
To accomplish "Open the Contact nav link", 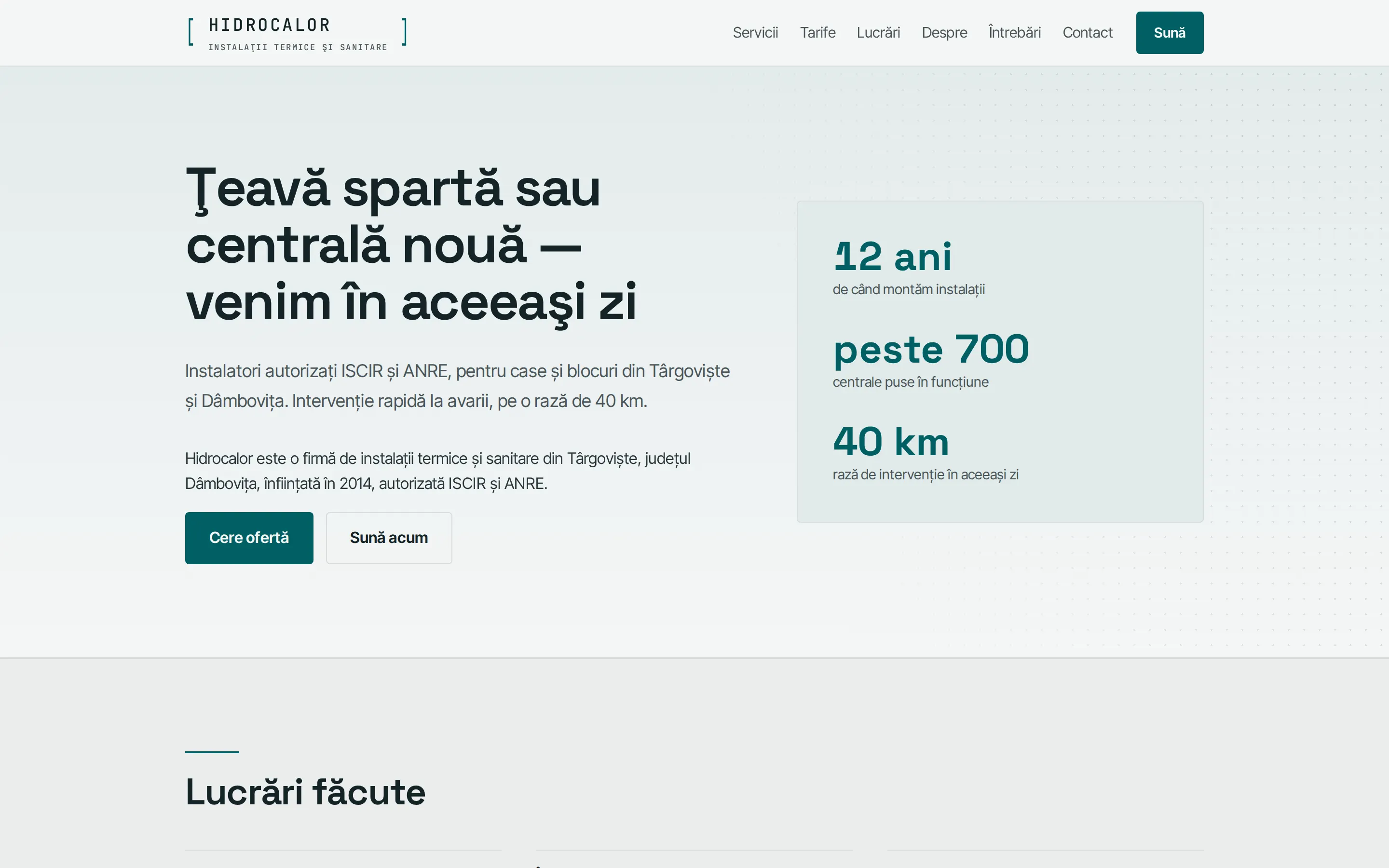I will [x=1087, y=33].
